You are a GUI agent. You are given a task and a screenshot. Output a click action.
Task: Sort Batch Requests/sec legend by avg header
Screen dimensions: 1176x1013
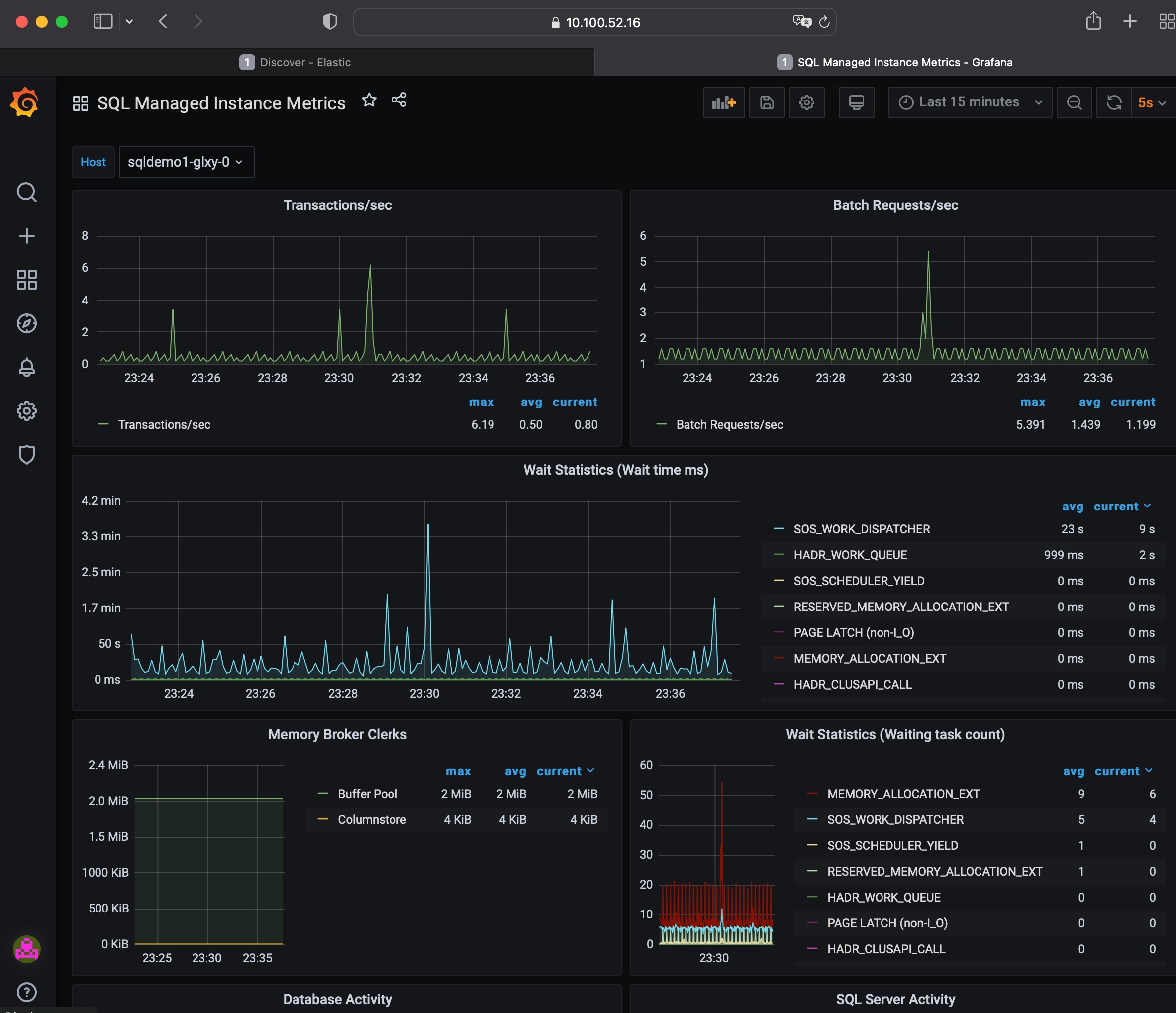click(x=1089, y=402)
